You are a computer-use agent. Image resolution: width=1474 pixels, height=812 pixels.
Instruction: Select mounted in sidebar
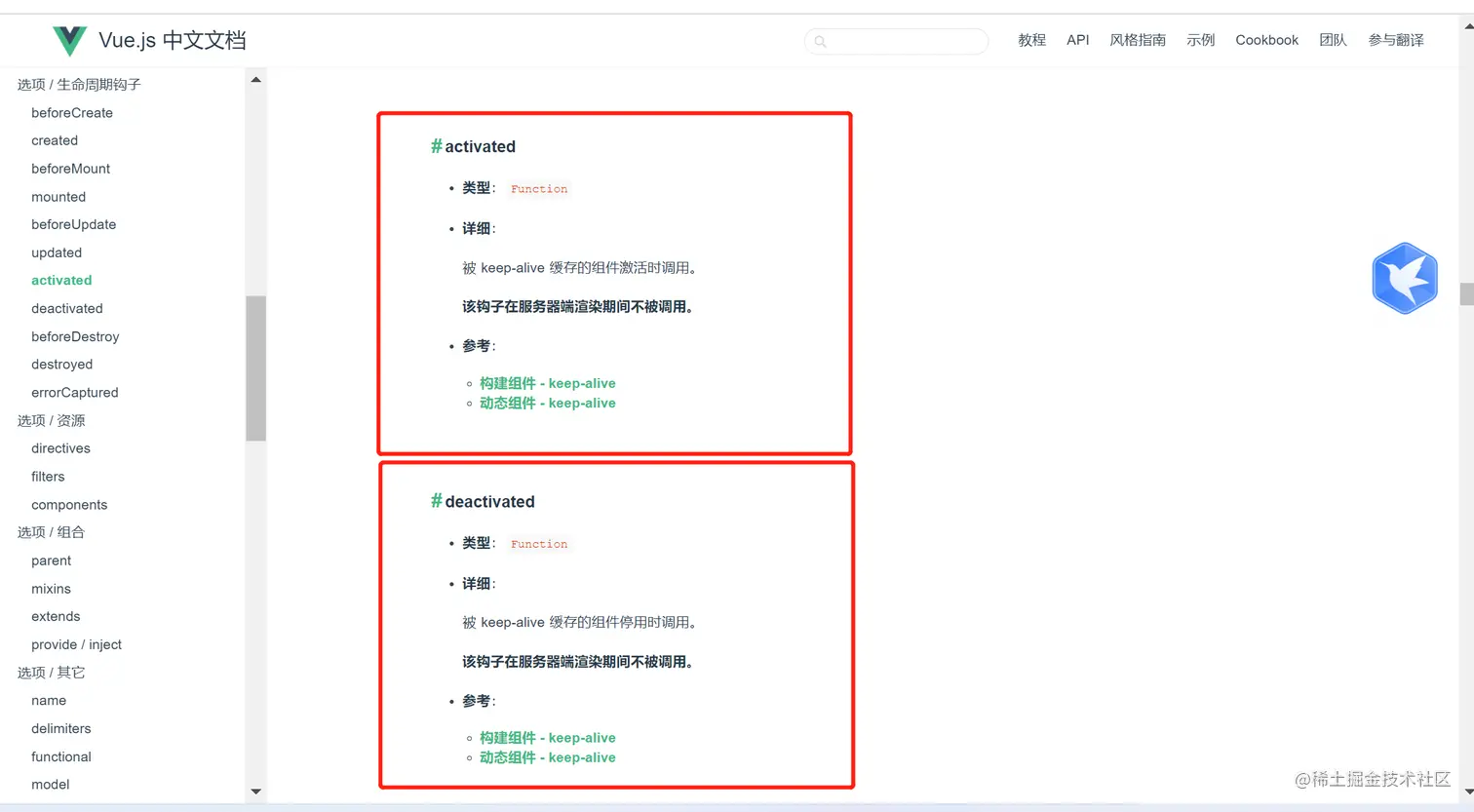(x=58, y=197)
